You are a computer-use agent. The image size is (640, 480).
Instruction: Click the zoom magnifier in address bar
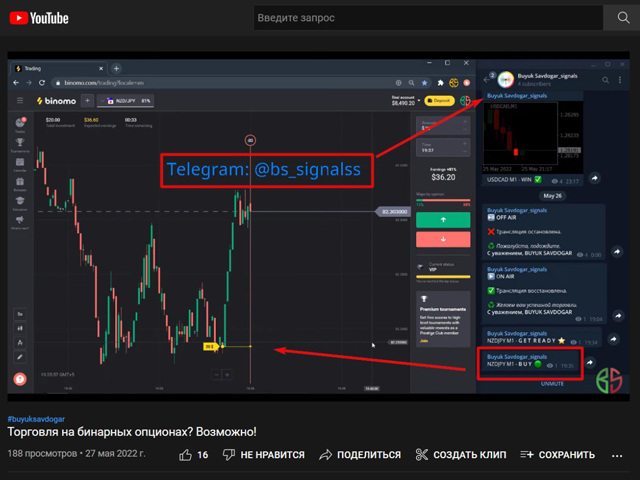coord(411,83)
